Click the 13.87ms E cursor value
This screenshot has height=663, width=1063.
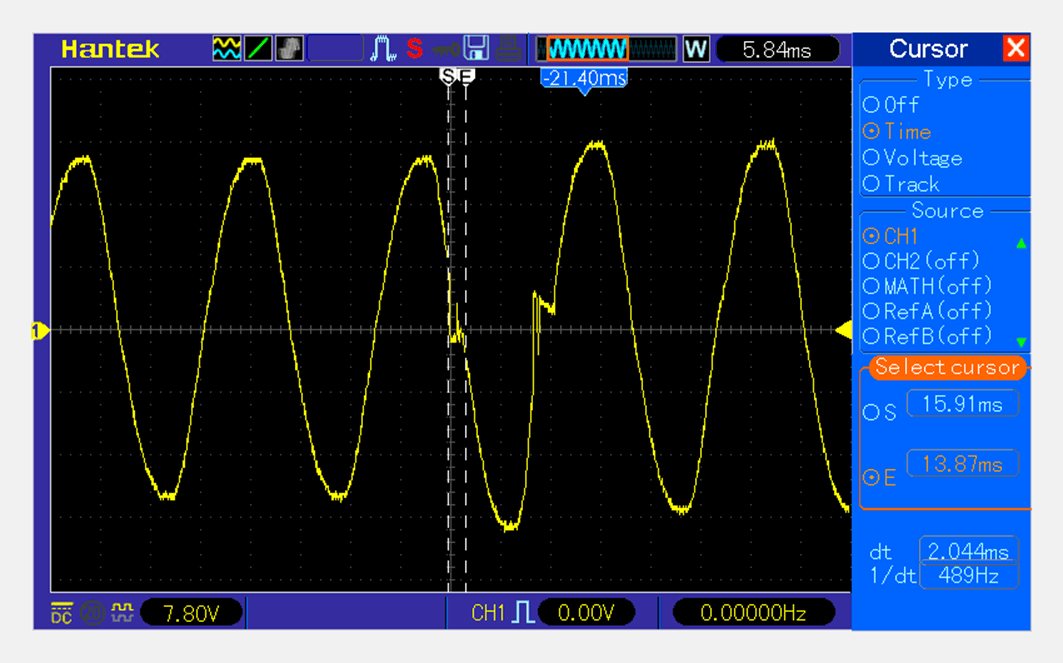pos(963,464)
